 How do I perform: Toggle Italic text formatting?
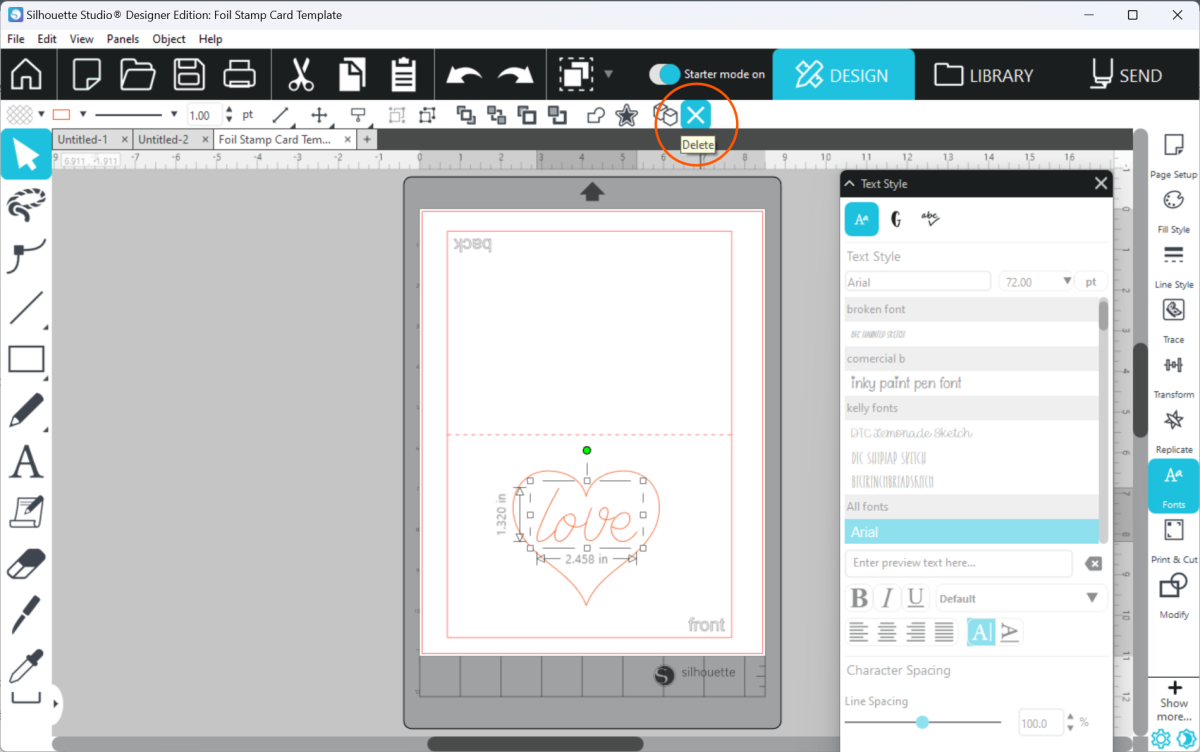tap(887, 598)
